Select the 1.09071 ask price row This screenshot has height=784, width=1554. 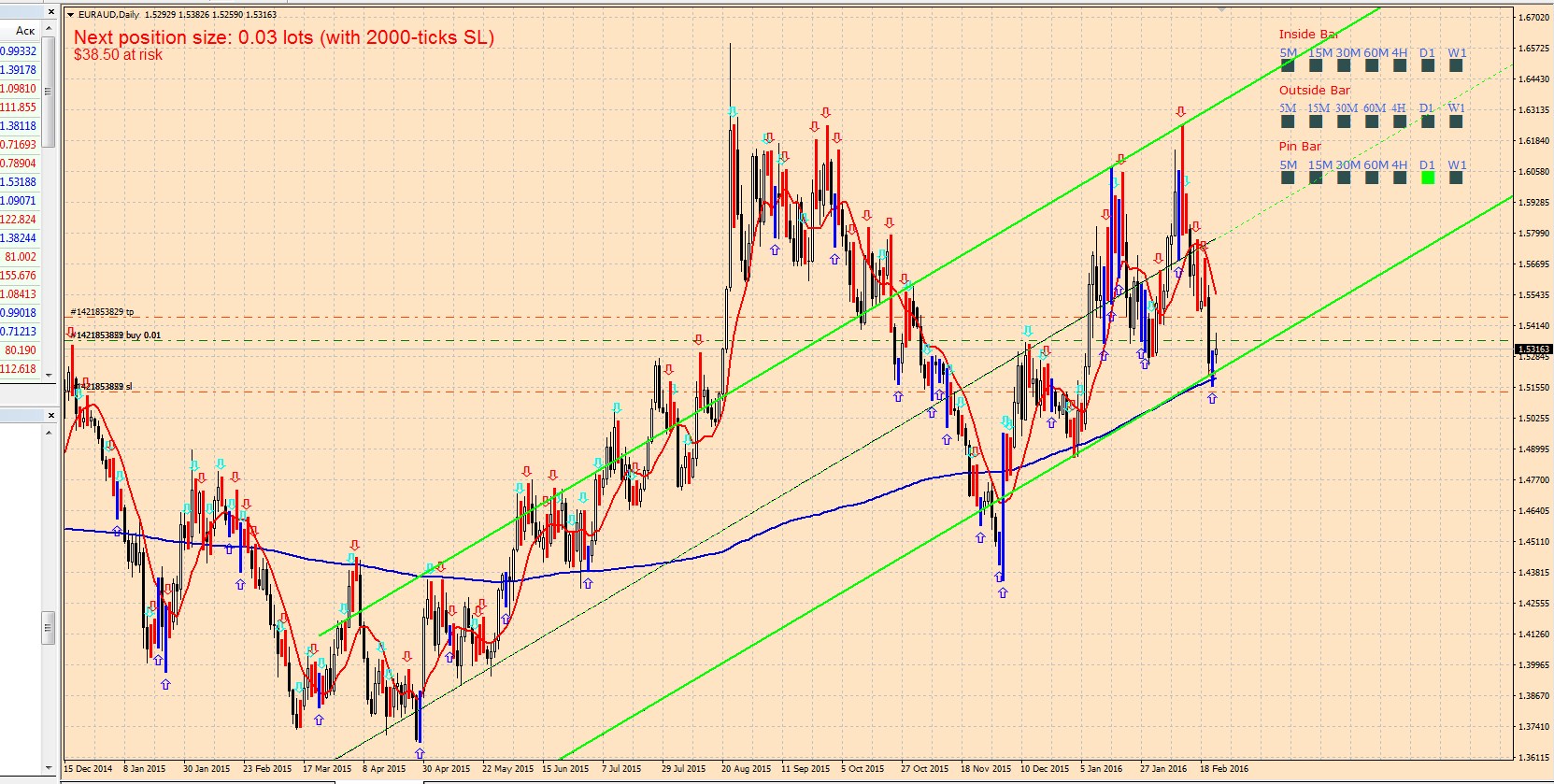21,201
